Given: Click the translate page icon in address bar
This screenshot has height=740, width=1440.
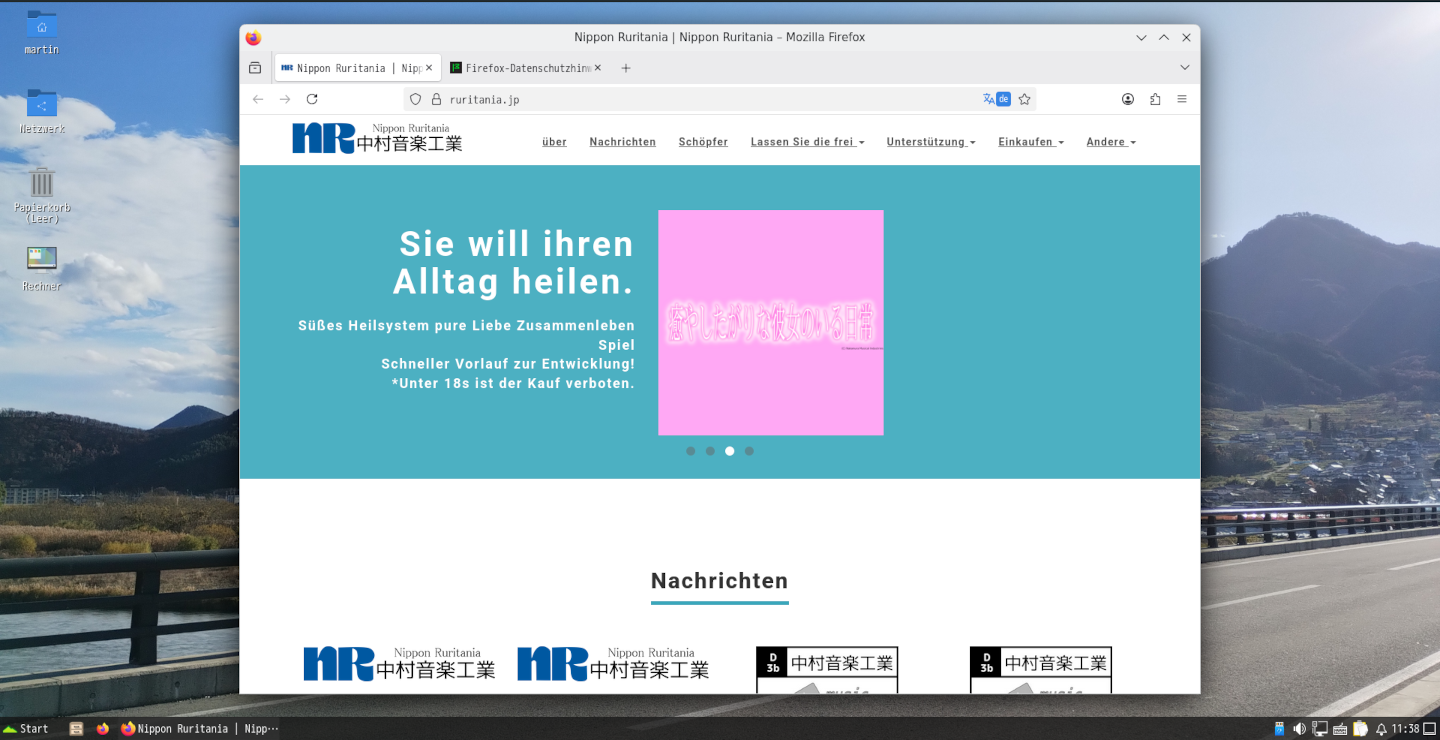Looking at the screenshot, I should coord(989,99).
